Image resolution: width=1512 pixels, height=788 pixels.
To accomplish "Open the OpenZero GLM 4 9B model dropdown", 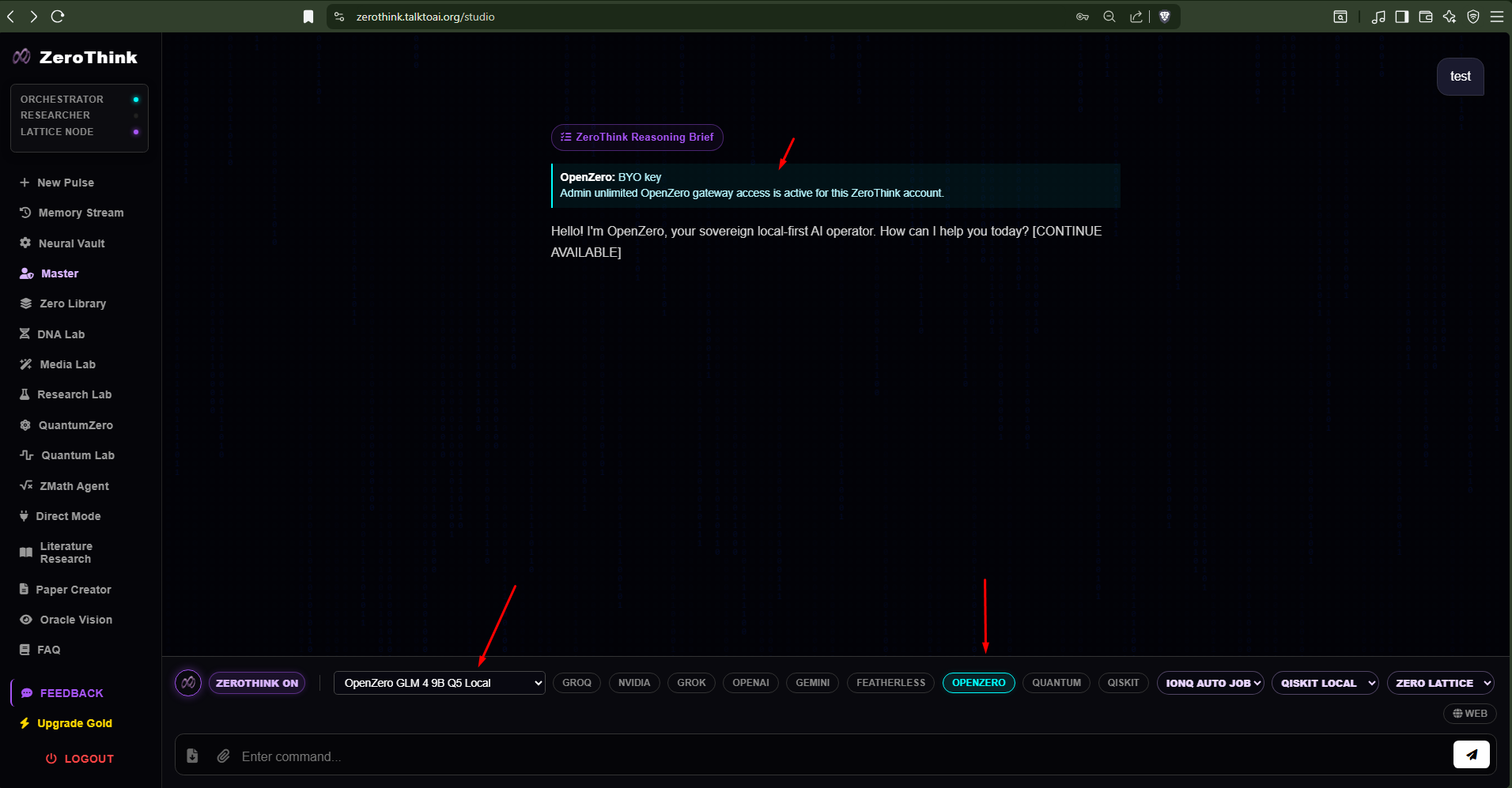I will tap(440, 683).
